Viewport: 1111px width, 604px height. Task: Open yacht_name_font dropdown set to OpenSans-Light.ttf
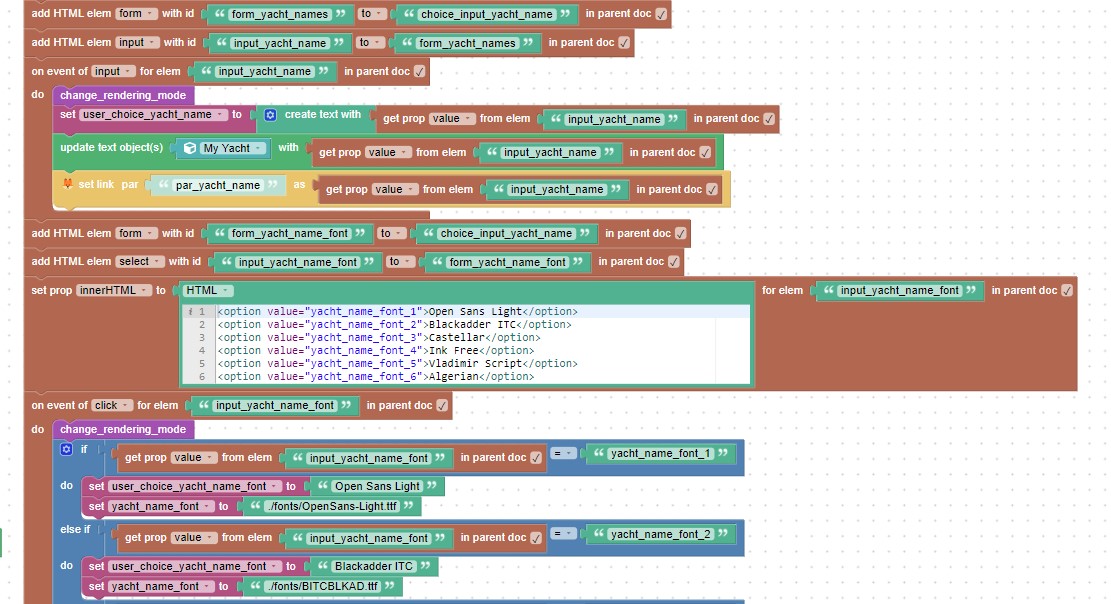161,506
